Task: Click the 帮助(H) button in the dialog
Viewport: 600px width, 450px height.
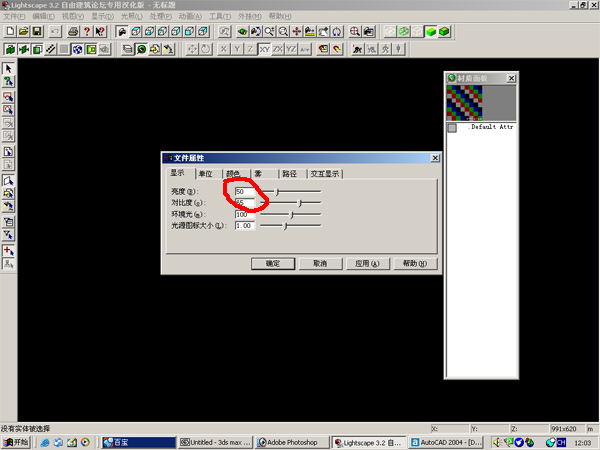Action: [x=415, y=264]
